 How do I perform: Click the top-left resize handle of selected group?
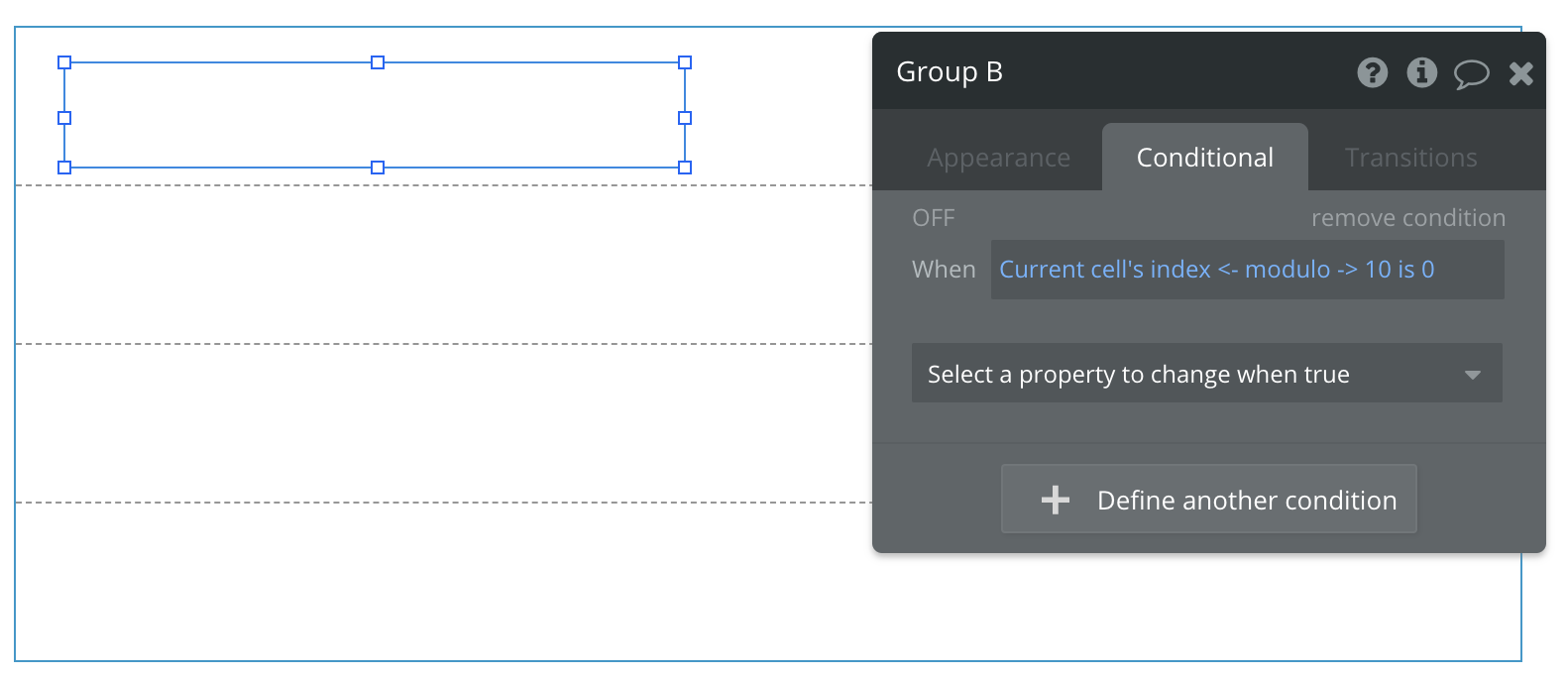64,62
